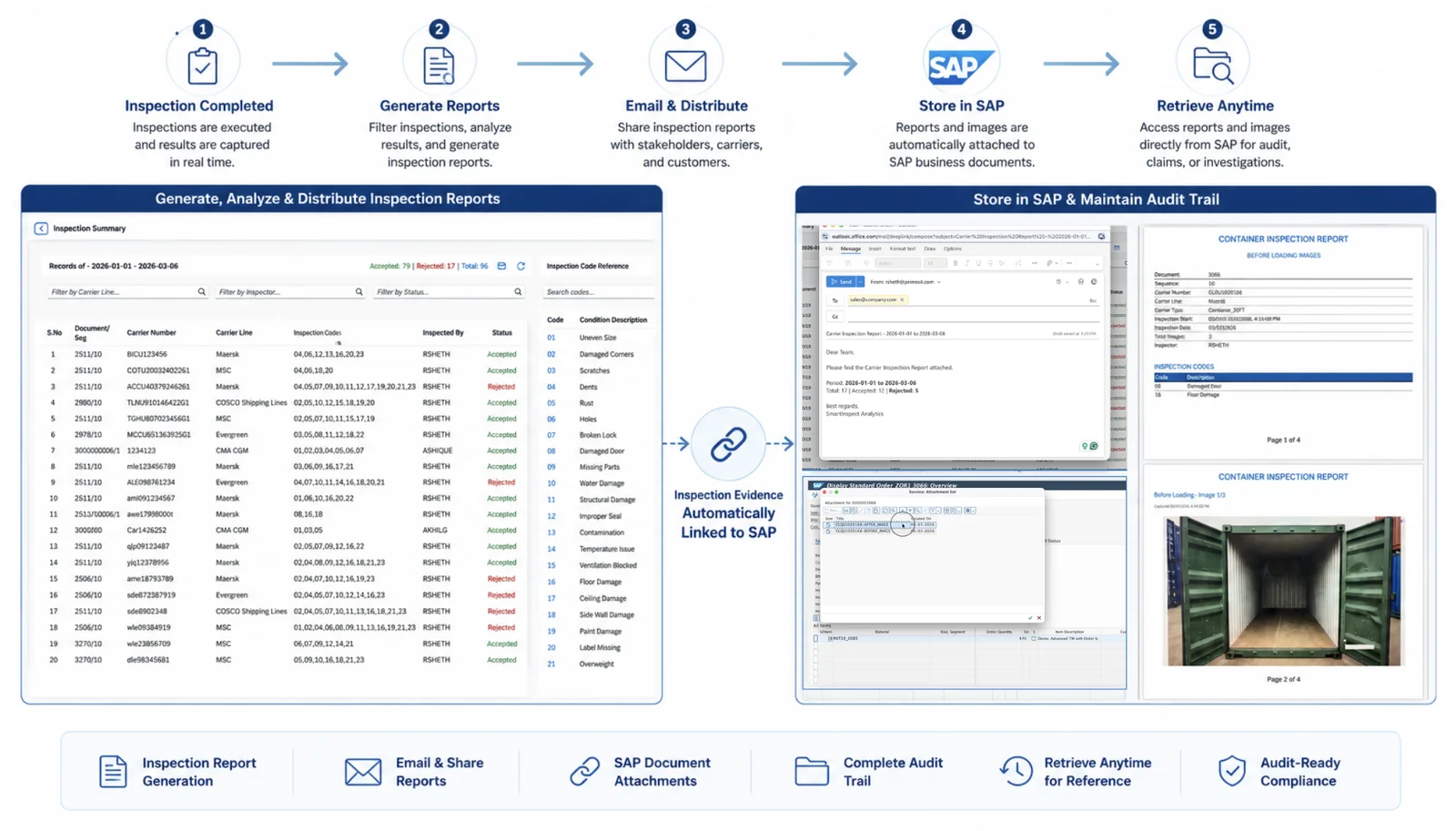Click search icon in Filter by Status field
The width and height of the screenshot is (1456, 831).
[518, 292]
